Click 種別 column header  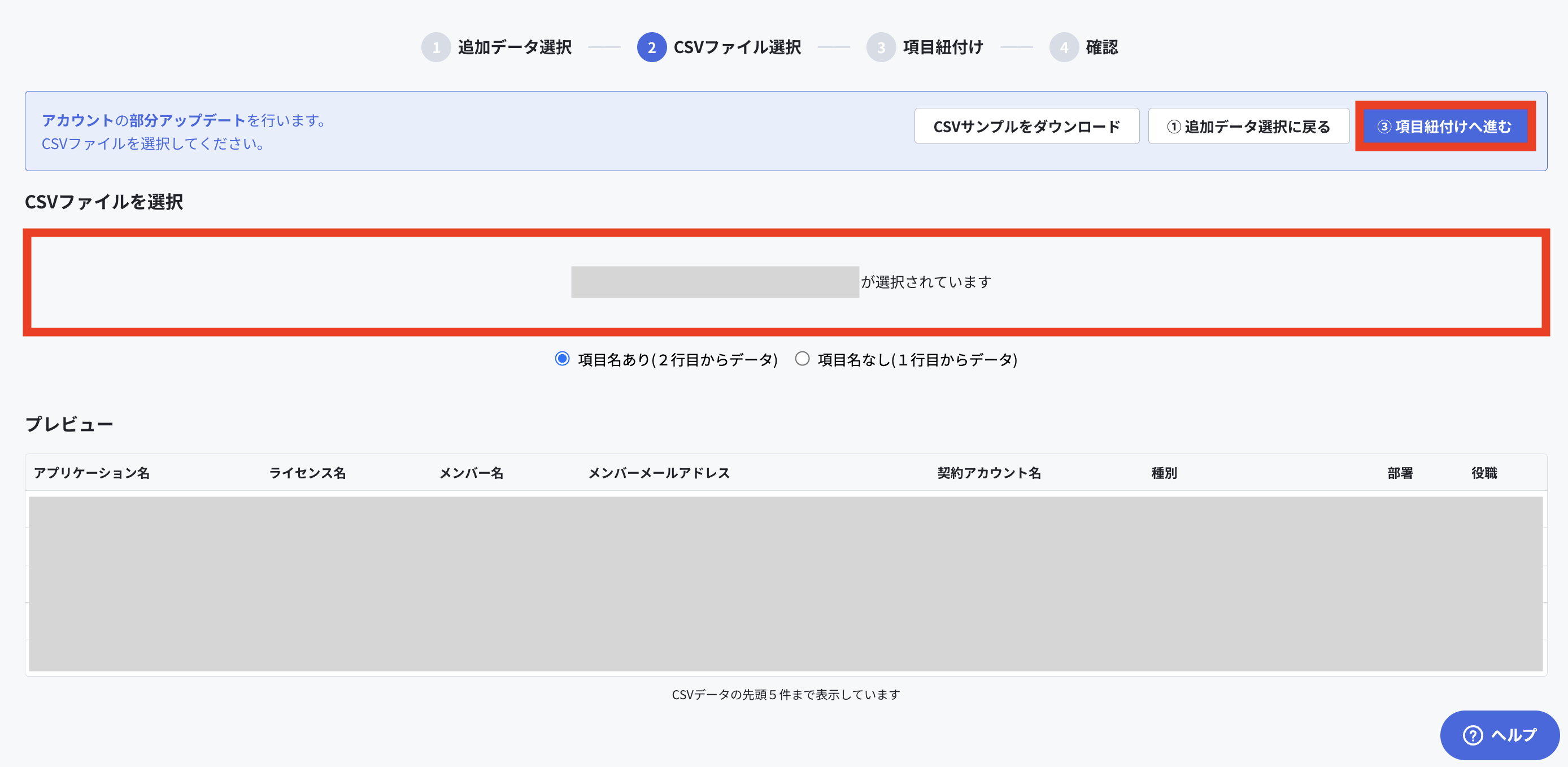1164,473
